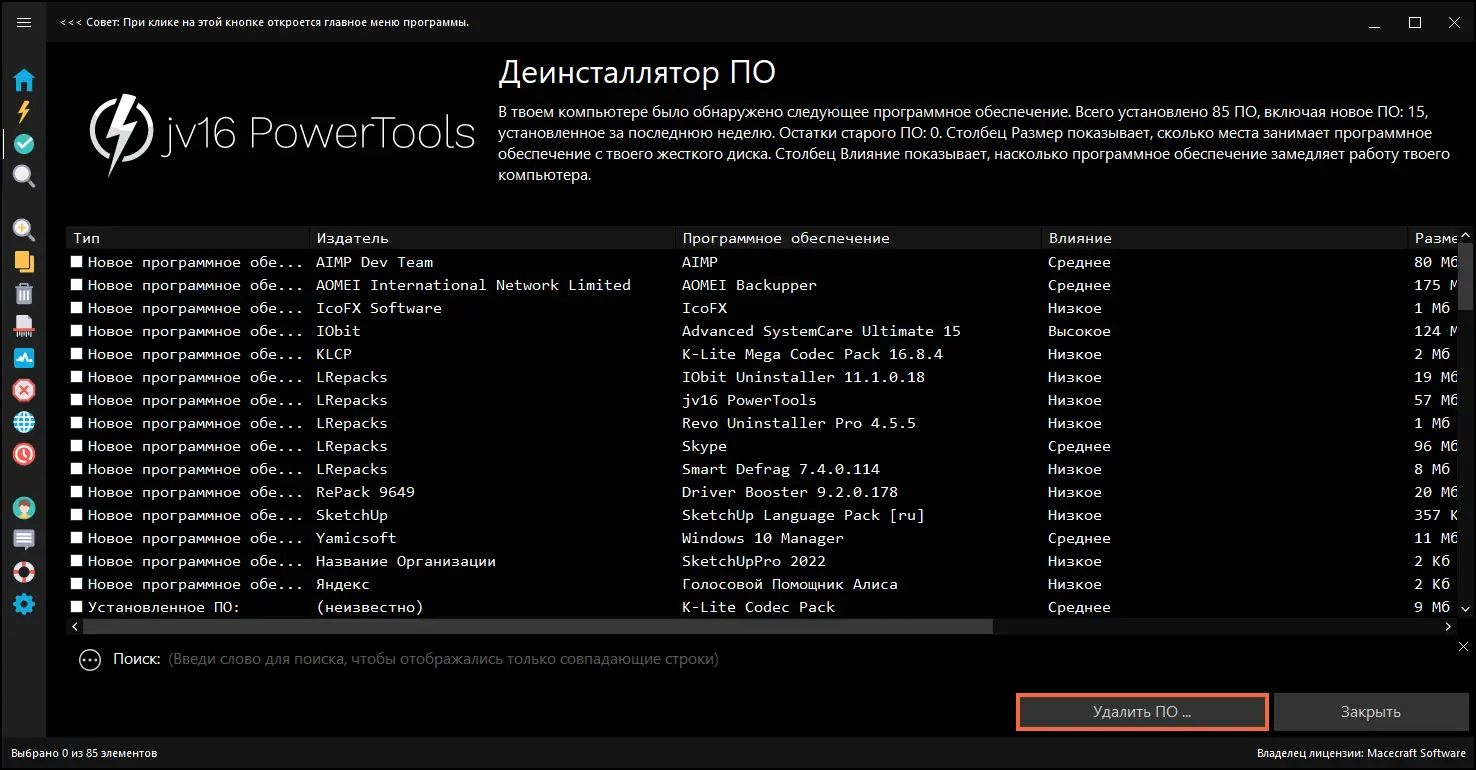Select the Revo Uninstaller Pro 4.5.5 entry

[x=799, y=423]
